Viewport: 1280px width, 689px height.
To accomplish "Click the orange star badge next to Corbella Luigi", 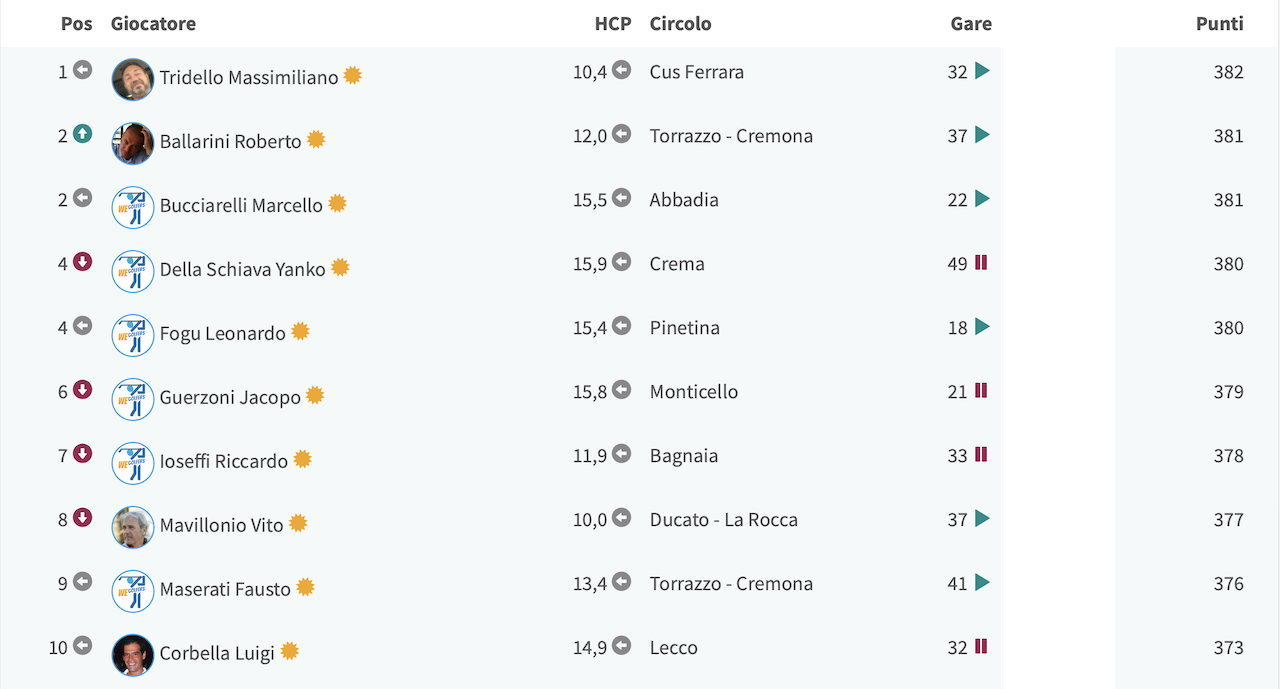I will (289, 651).
